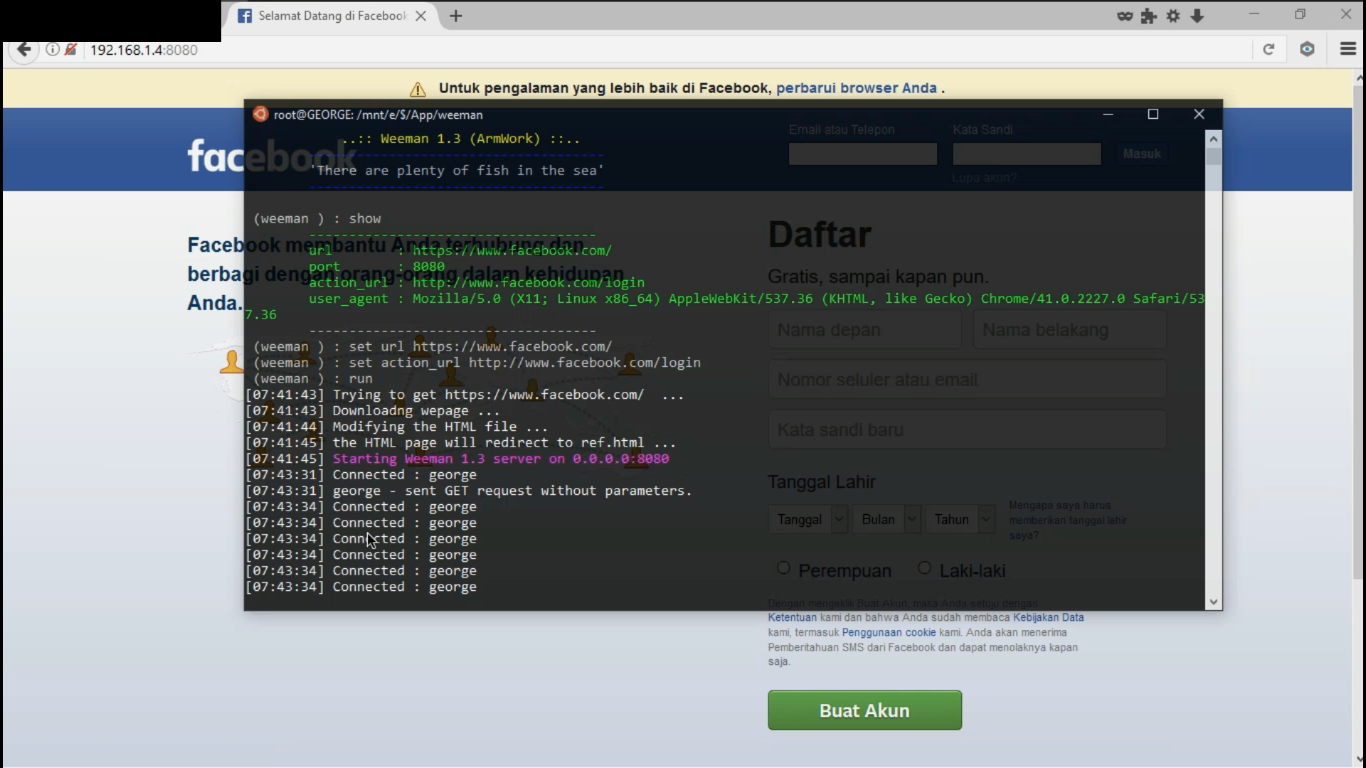Image resolution: width=1366 pixels, height=768 pixels.
Task: Click the 'Downloadng wepage ...' log line
Action: pyautogui.click(x=373, y=411)
